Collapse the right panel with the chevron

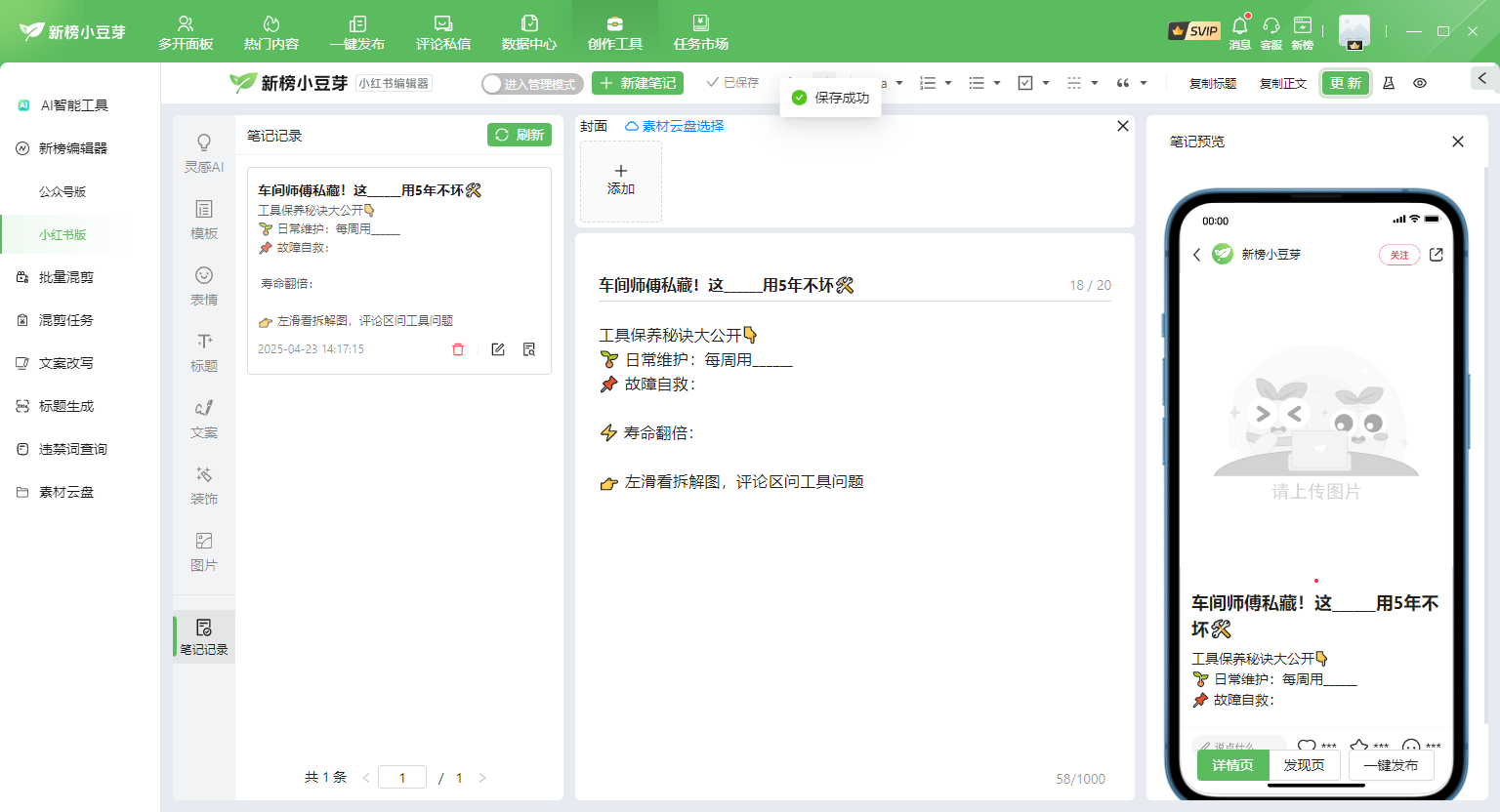pyautogui.click(x=1482, y=78)
